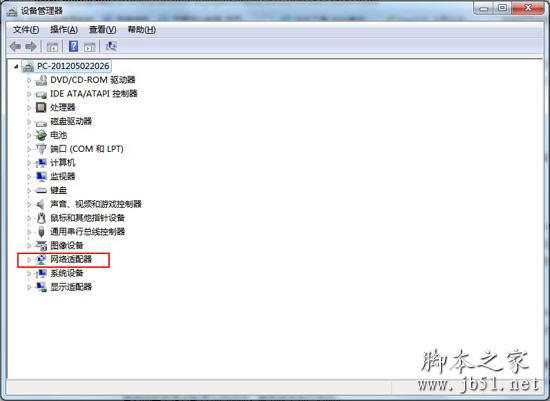
Task: Expand the 显示适配器 node
Action: 29,287
